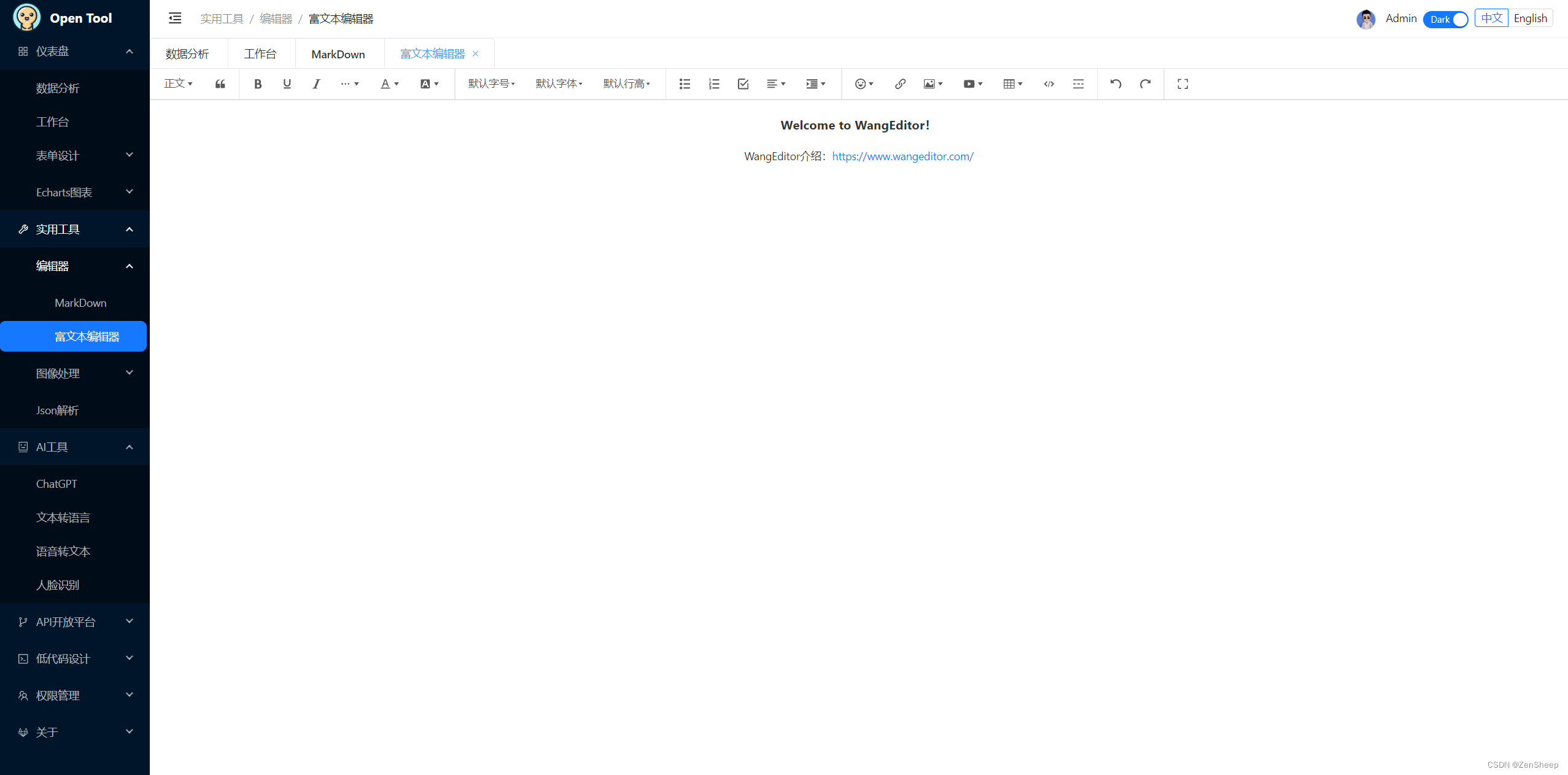
Task: Open the 正文 heading style dropdown
Action: (x=178, y=84)
